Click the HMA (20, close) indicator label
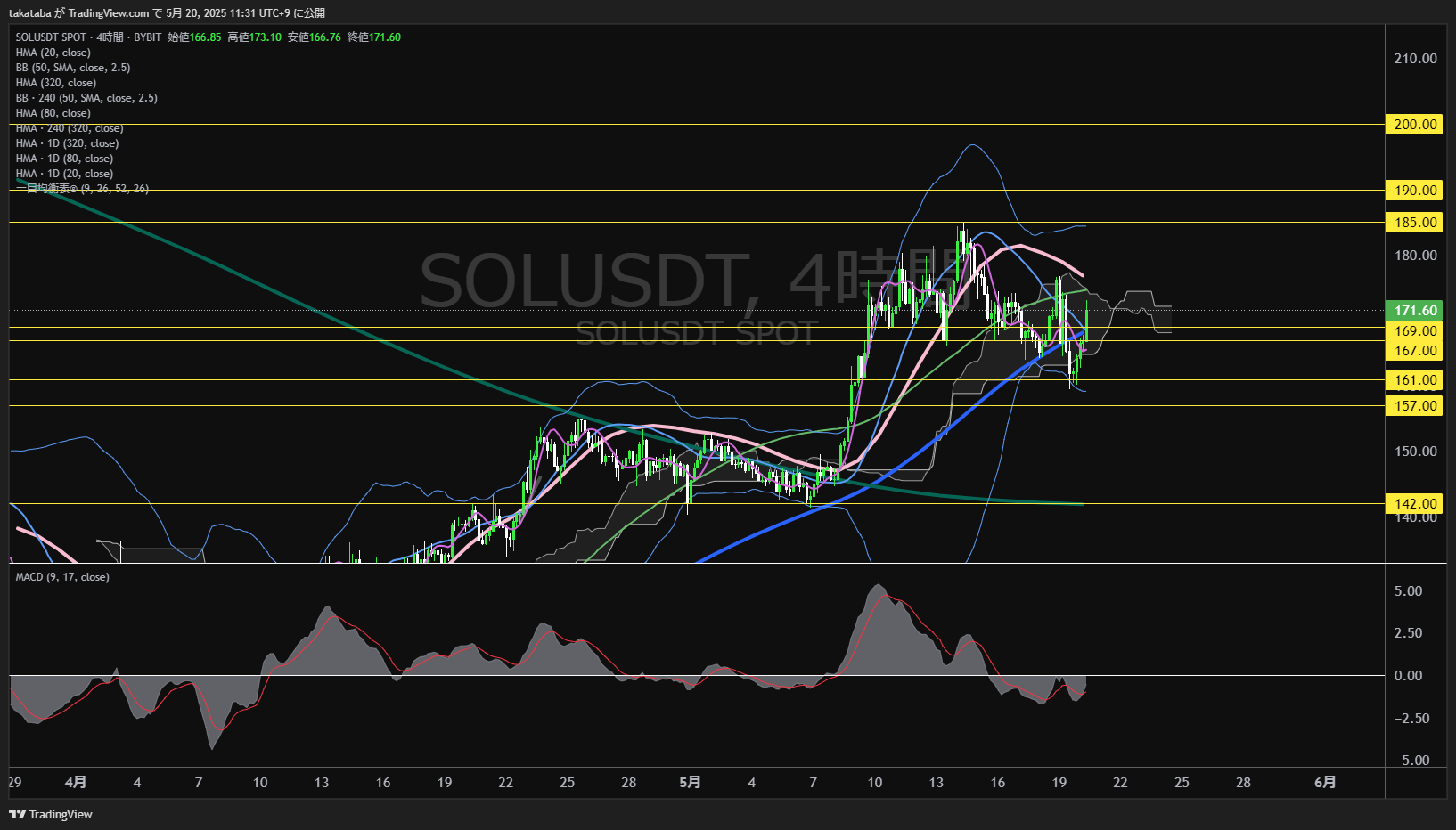1456x830 pixels. 53,53
